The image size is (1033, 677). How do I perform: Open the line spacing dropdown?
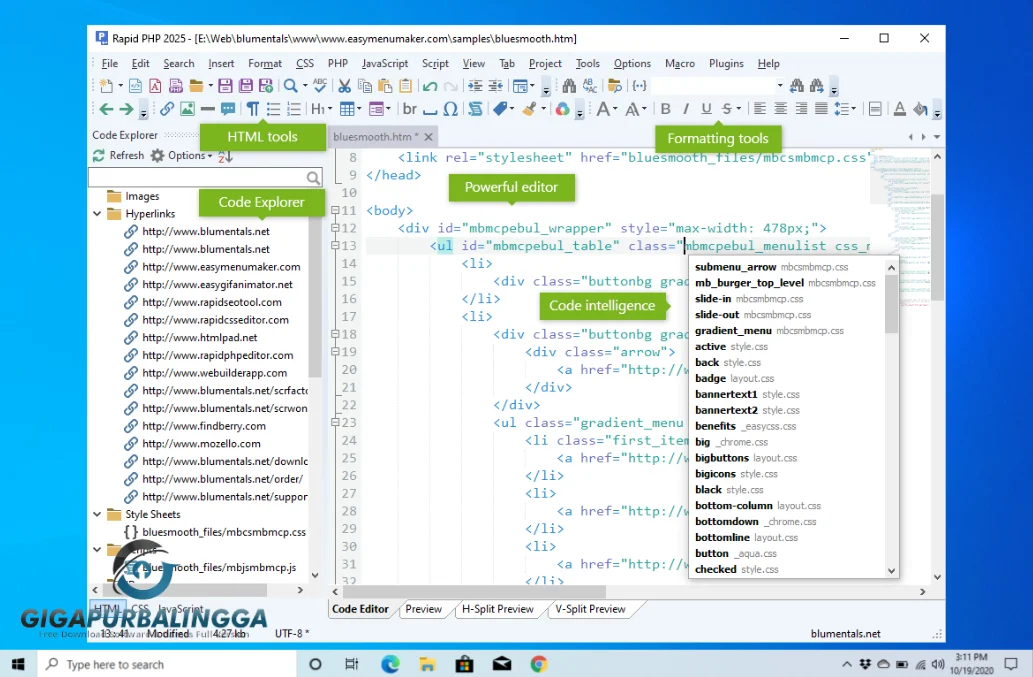[x=854, y=109]
